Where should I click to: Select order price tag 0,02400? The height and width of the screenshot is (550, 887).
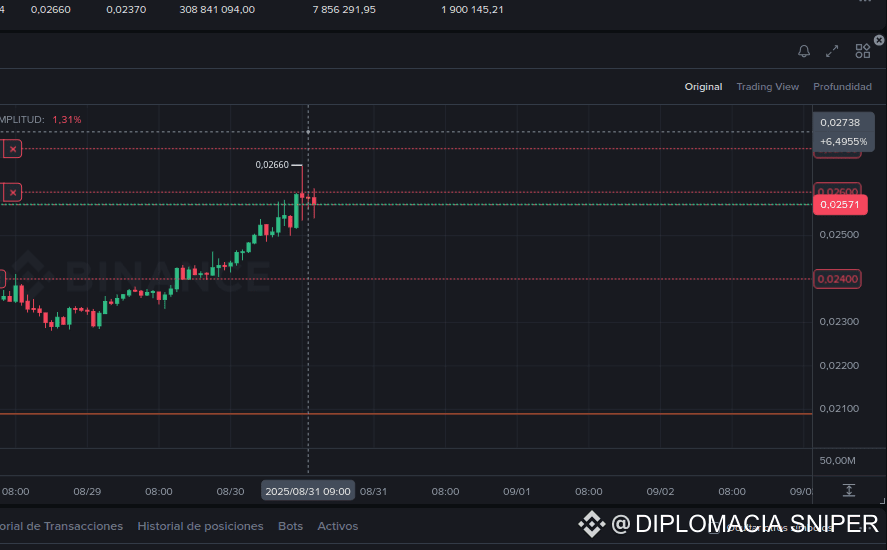coord(838,279)
